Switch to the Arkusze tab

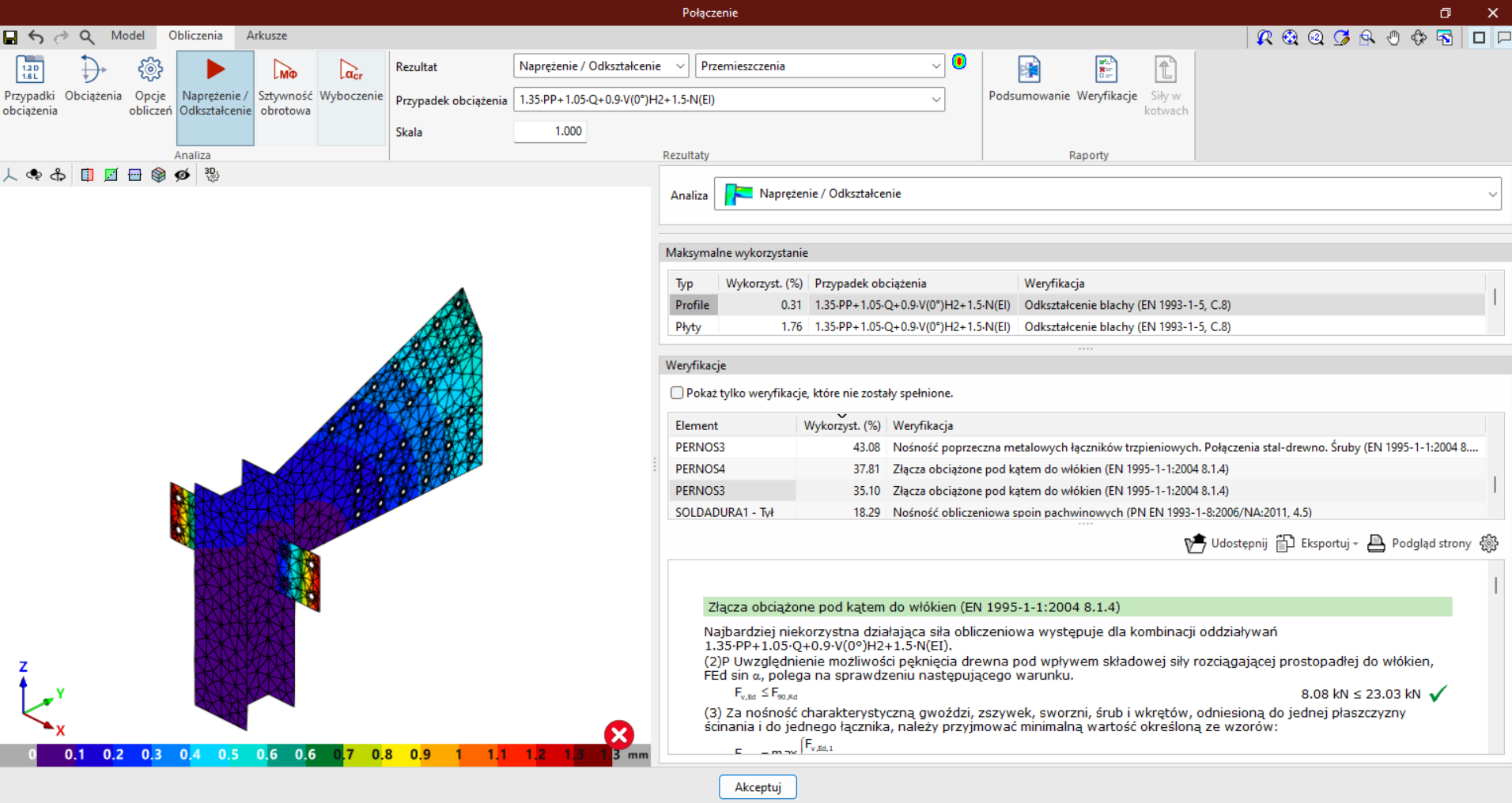(266, 36)
